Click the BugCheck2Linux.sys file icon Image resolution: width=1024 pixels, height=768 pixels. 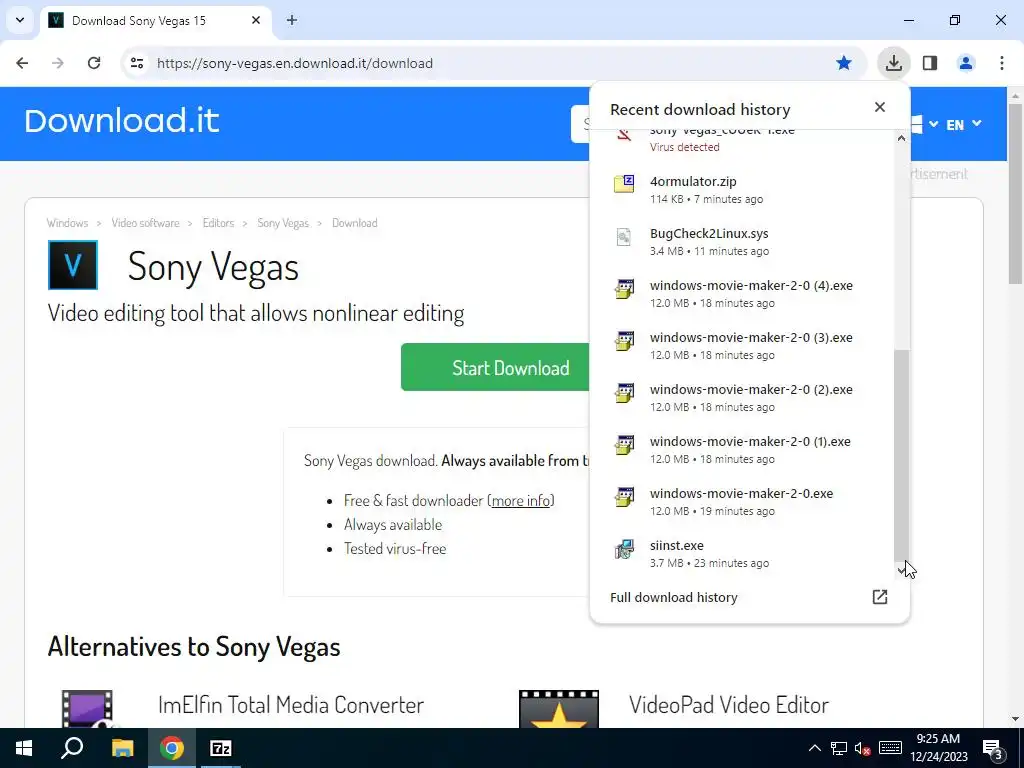coord(624,236)
